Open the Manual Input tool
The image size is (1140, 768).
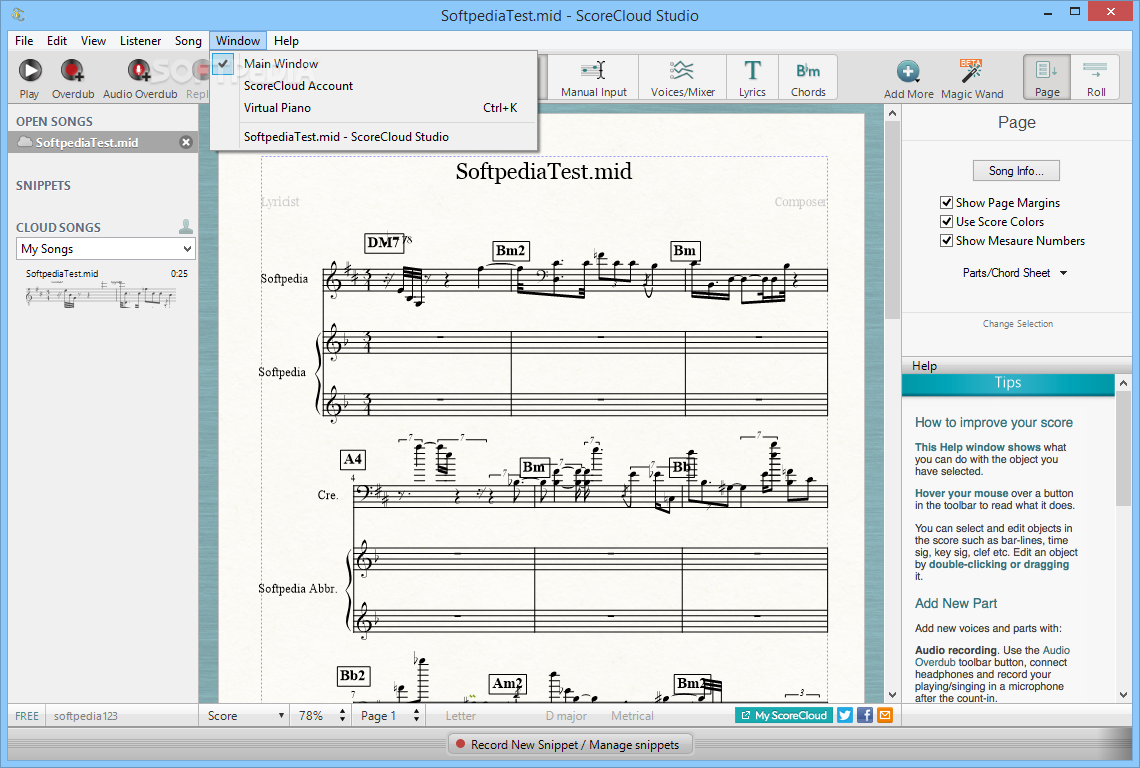click(x=593, y=77)
